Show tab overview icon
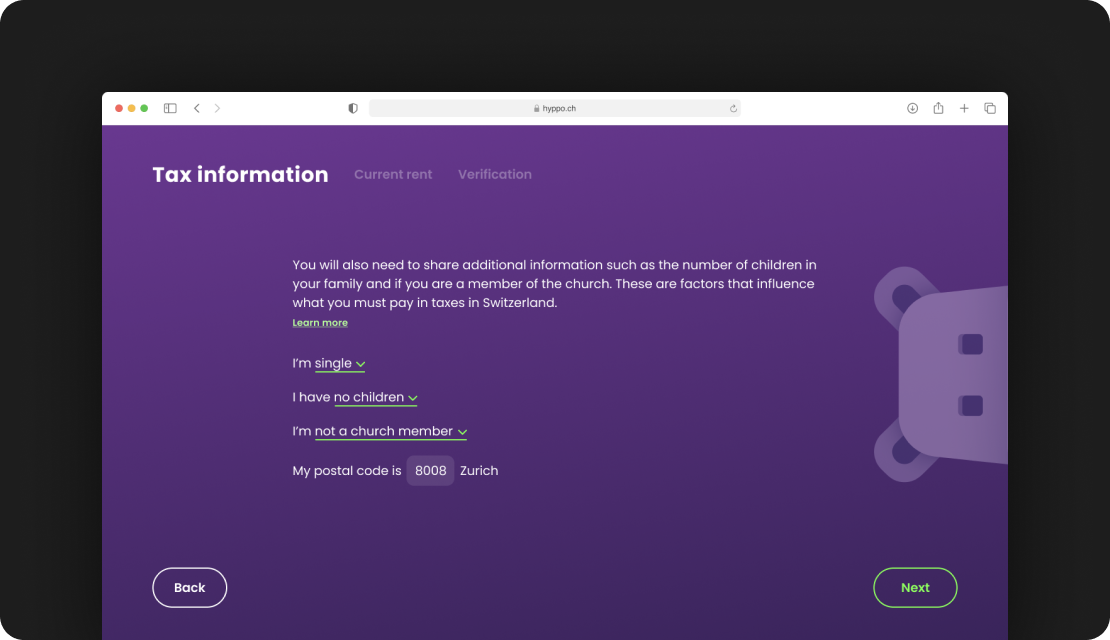The height and width of the screenshot is (640, 1110). 990,108
